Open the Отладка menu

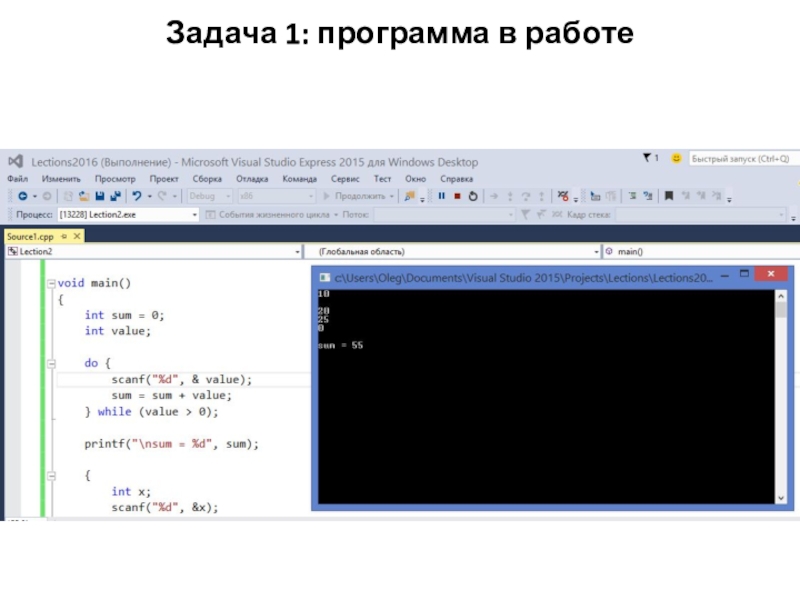tap(251, 178)
